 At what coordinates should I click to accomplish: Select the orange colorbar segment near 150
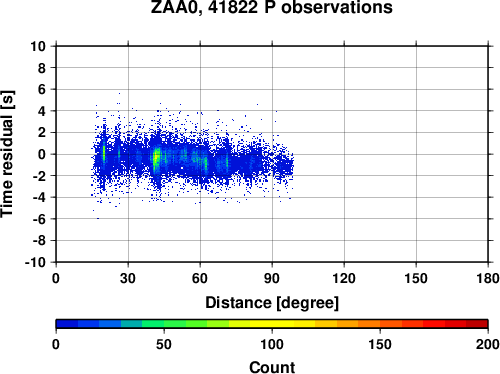click(x=380, y=324)
